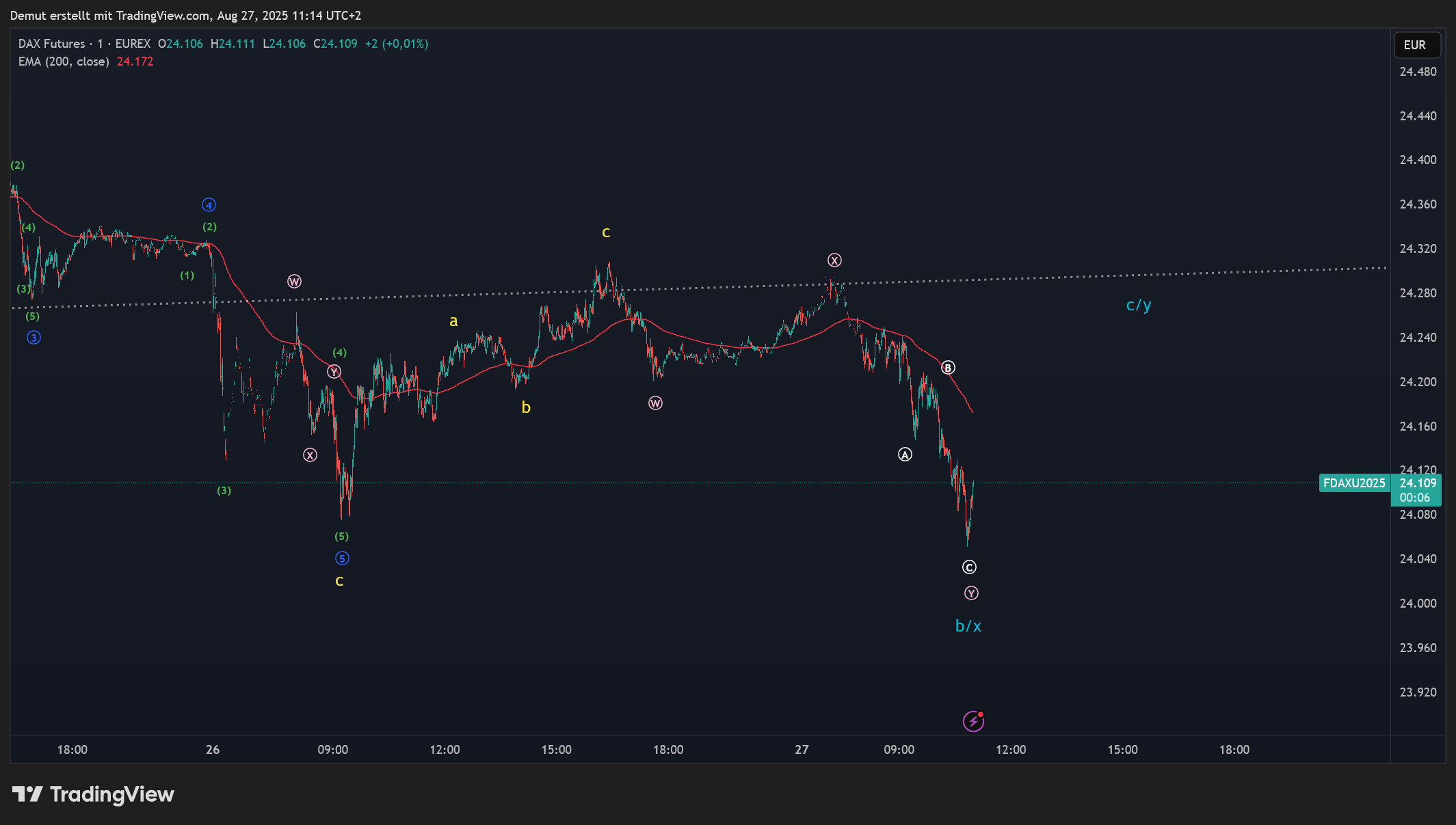Select the EMA (200, close) indicator legend
This screenshot has height=825, width=1456.
tap(64, 62)
